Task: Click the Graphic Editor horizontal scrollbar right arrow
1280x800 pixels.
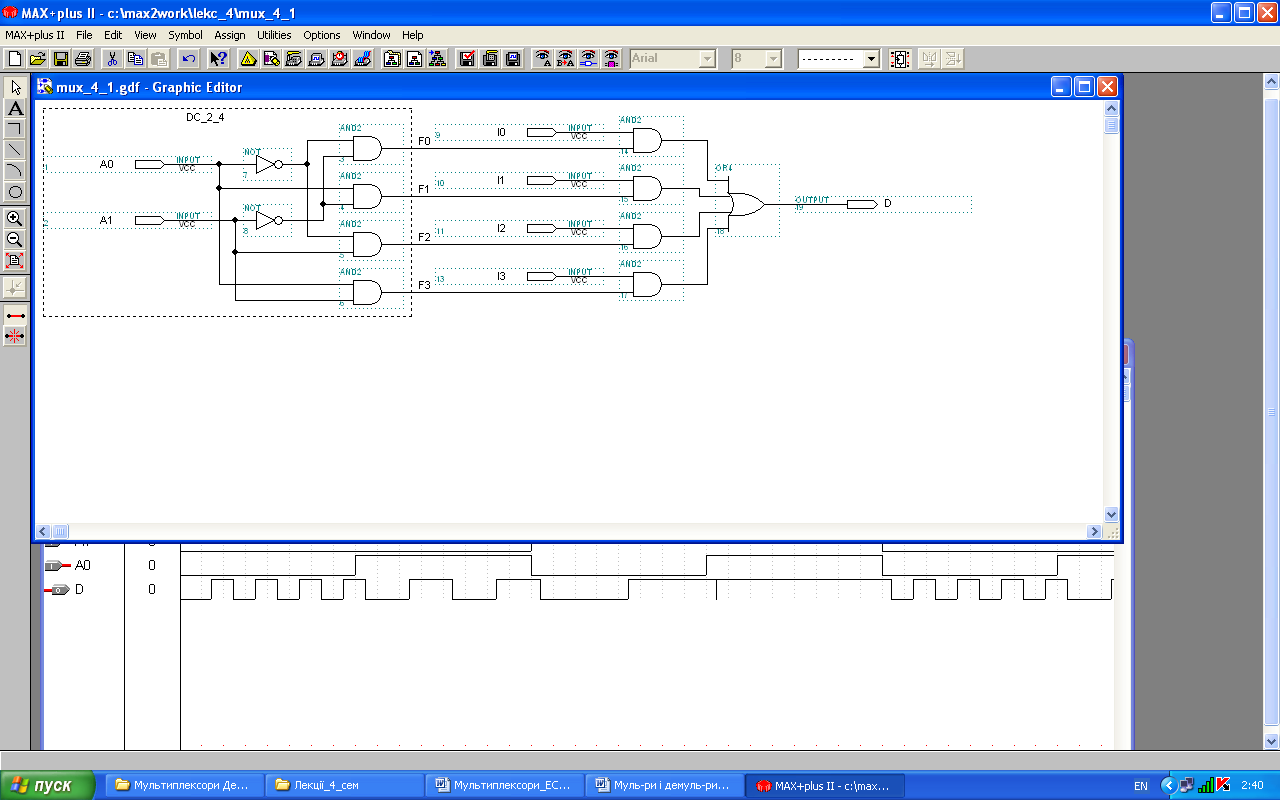Action: pos(1096,531)
